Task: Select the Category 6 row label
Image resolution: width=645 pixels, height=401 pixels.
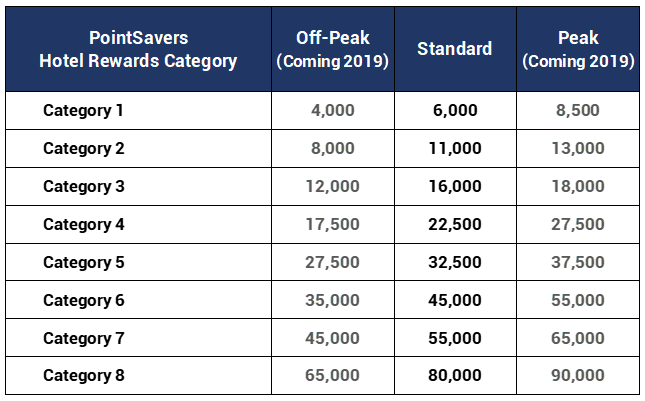Action: 84,300
